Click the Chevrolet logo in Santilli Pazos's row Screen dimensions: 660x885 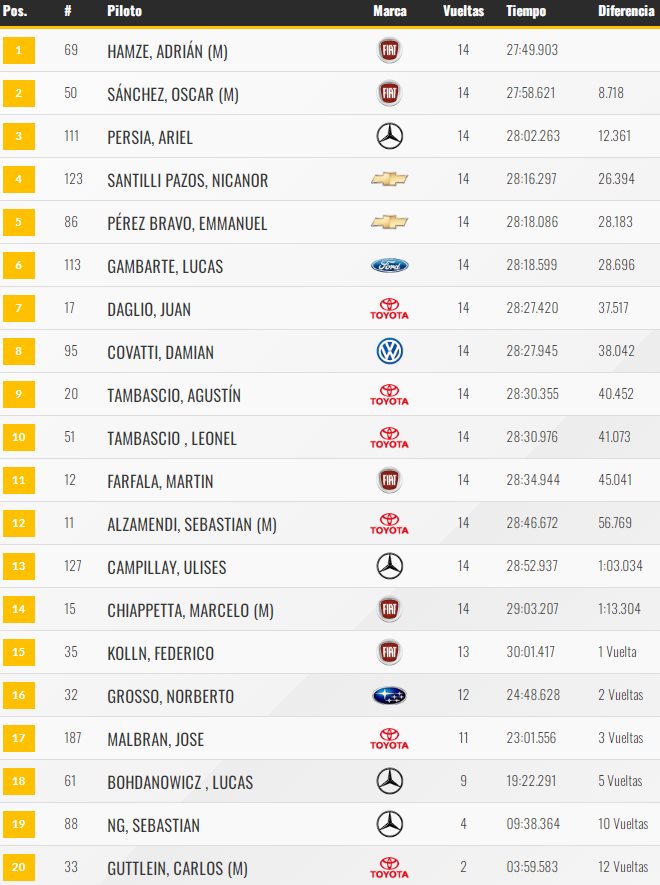coord(389,179)
